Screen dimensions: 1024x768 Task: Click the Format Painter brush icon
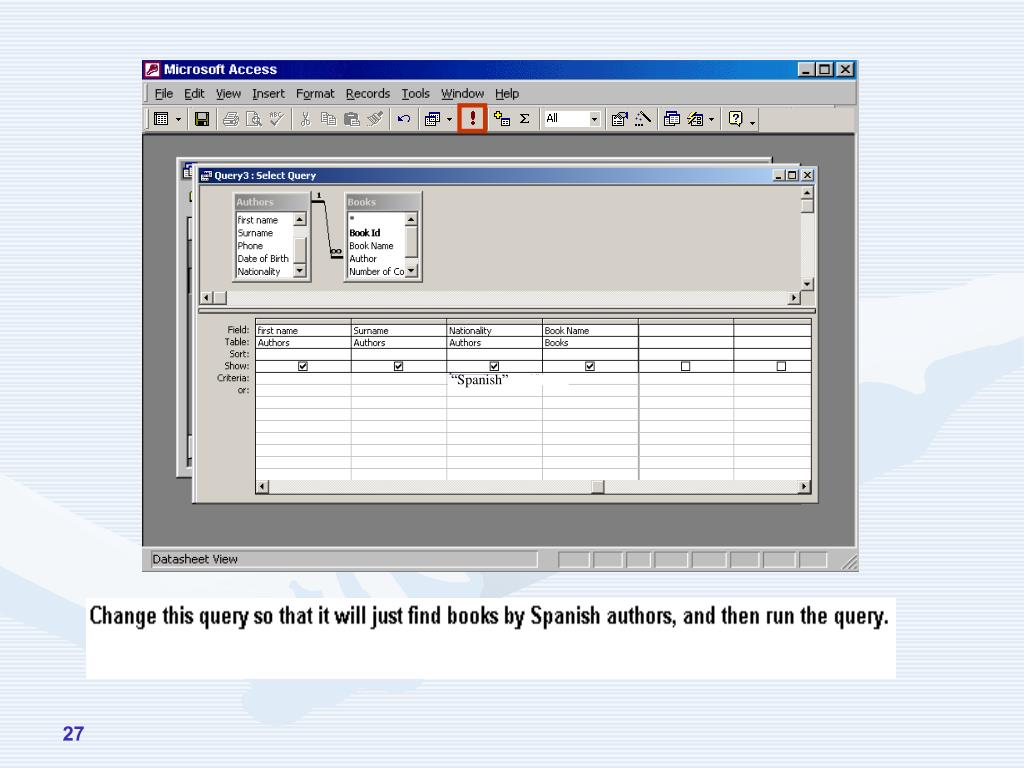coord(375,119)
